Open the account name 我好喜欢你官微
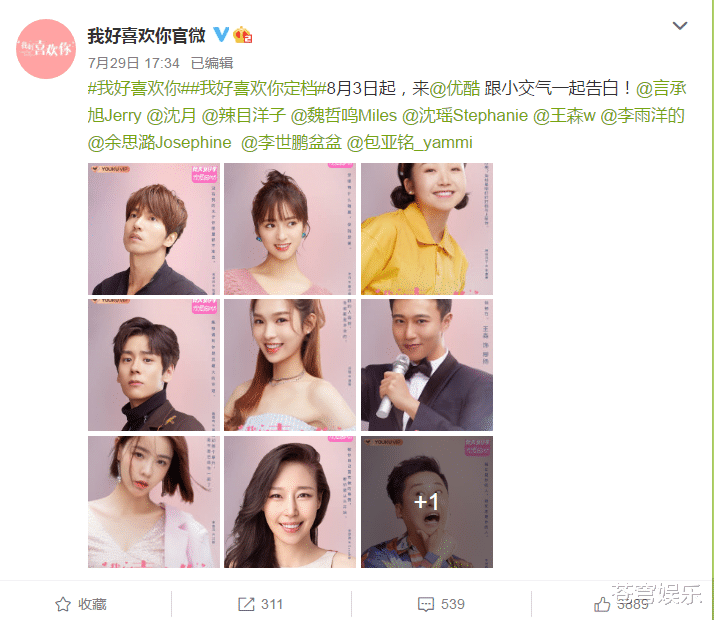The width and height of the screenshot is (714, 620). (146, 36)
